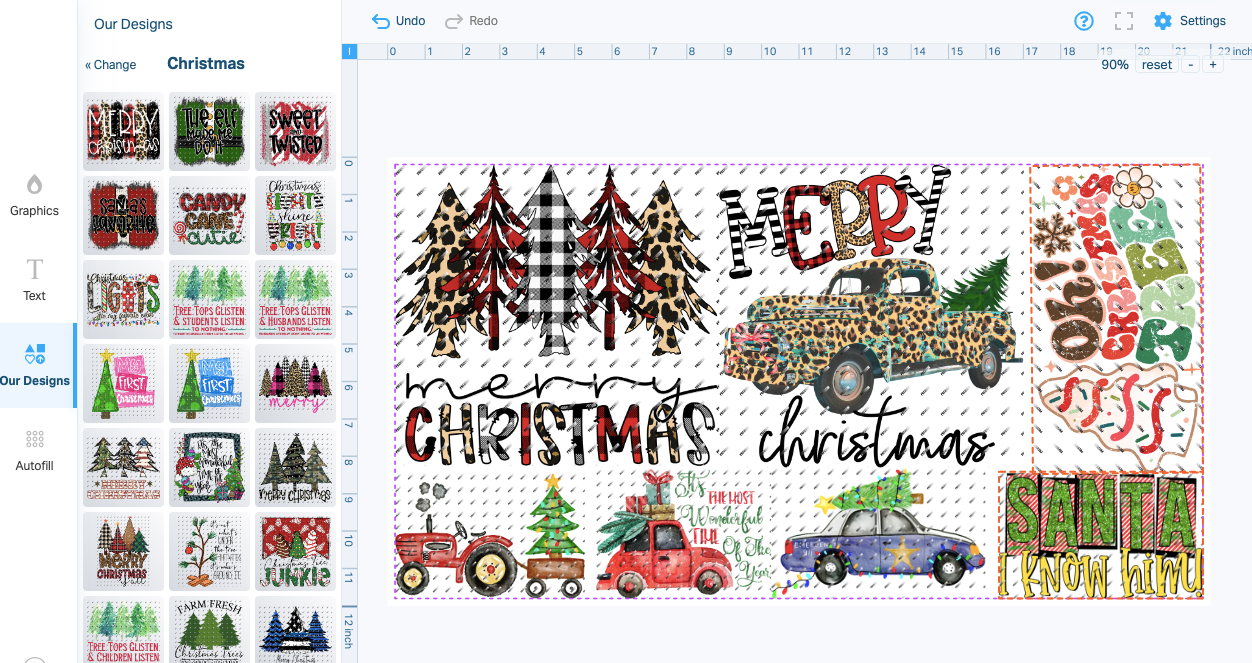
Task: Switch to Our Designs tab
Action: 35,365
